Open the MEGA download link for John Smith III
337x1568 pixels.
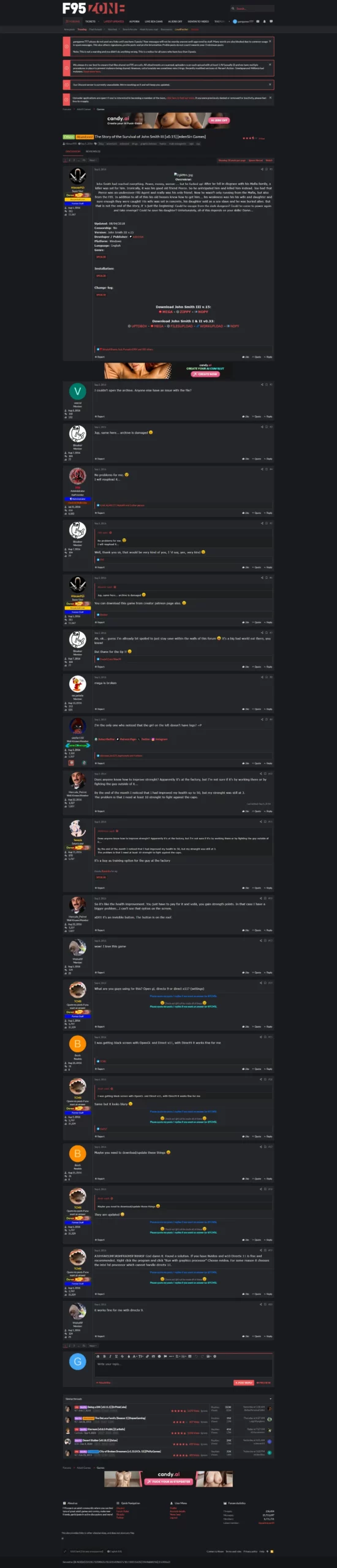point(166,312)
